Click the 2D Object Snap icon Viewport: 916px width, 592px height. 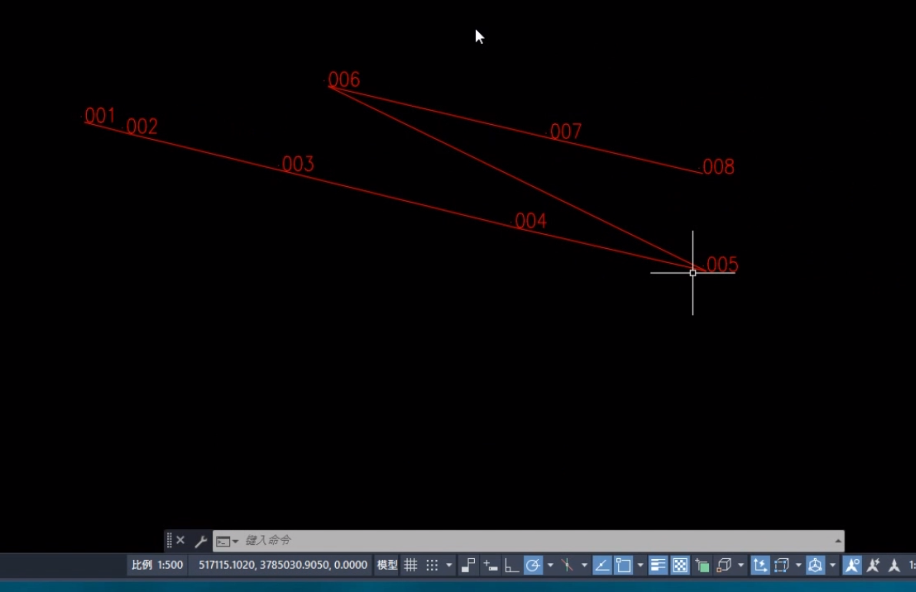[624, 565]
